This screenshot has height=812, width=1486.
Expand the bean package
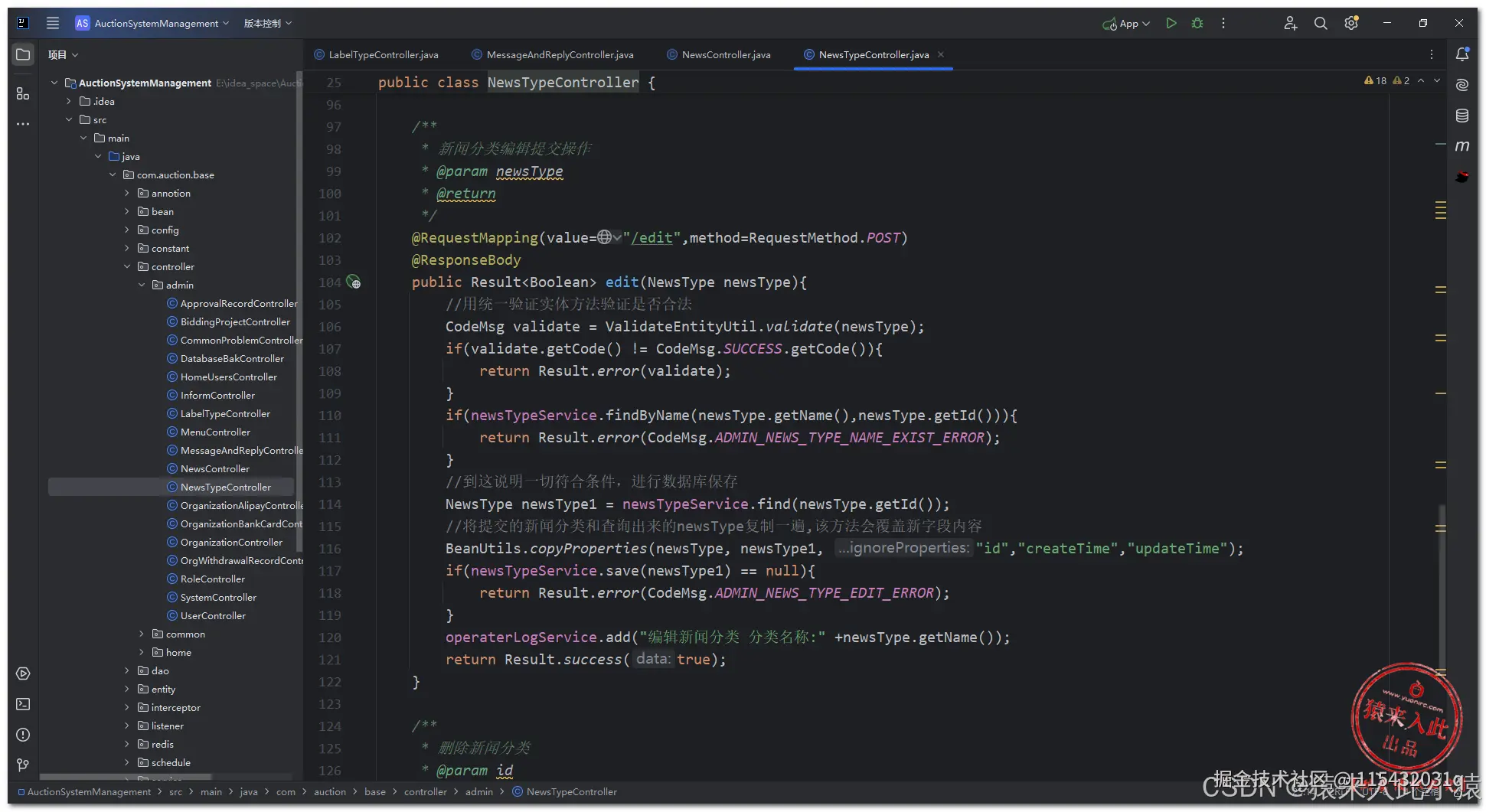click(127, 211)
